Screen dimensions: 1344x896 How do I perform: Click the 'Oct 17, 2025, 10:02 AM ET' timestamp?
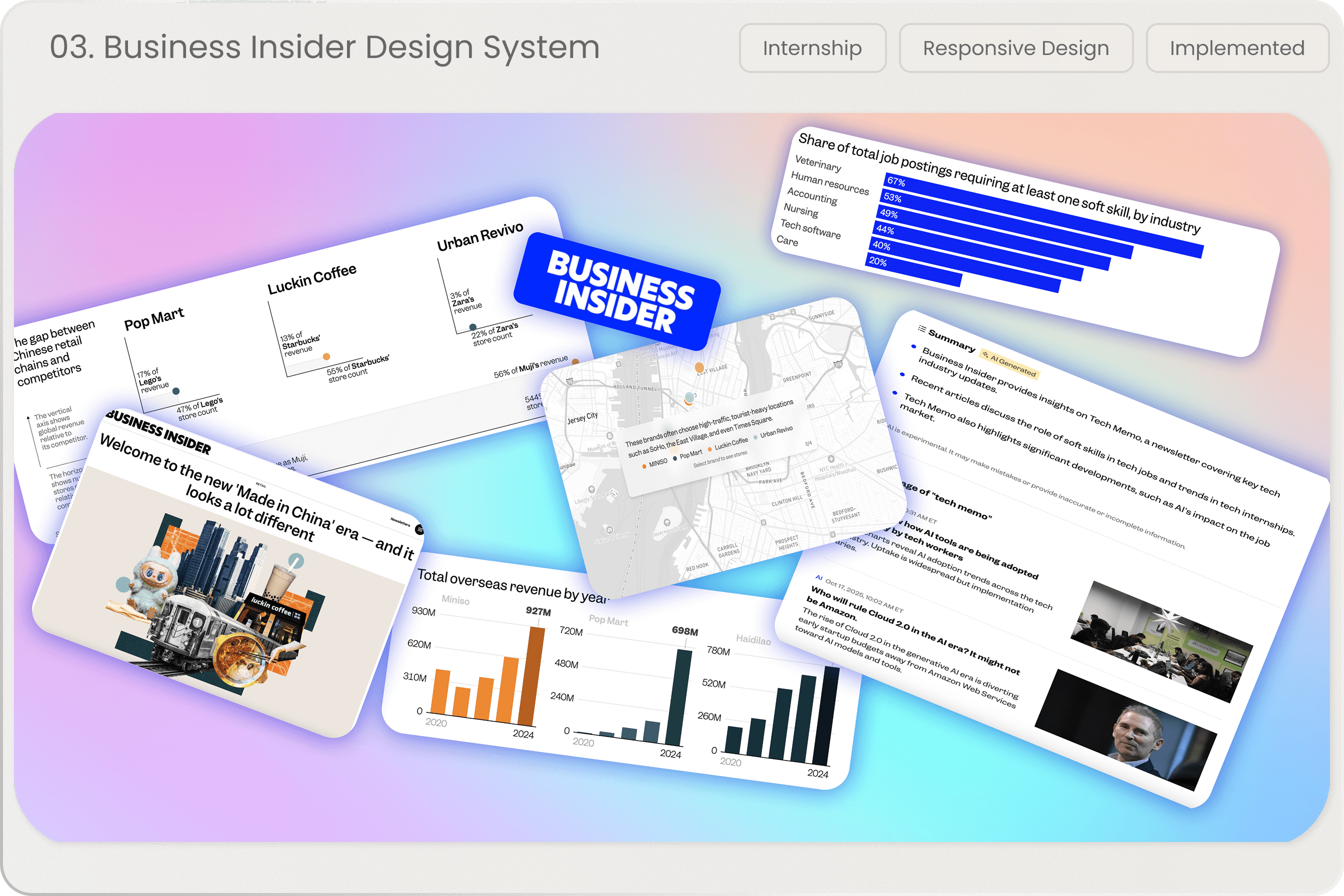pyautogui.click(x=864, y=596)
